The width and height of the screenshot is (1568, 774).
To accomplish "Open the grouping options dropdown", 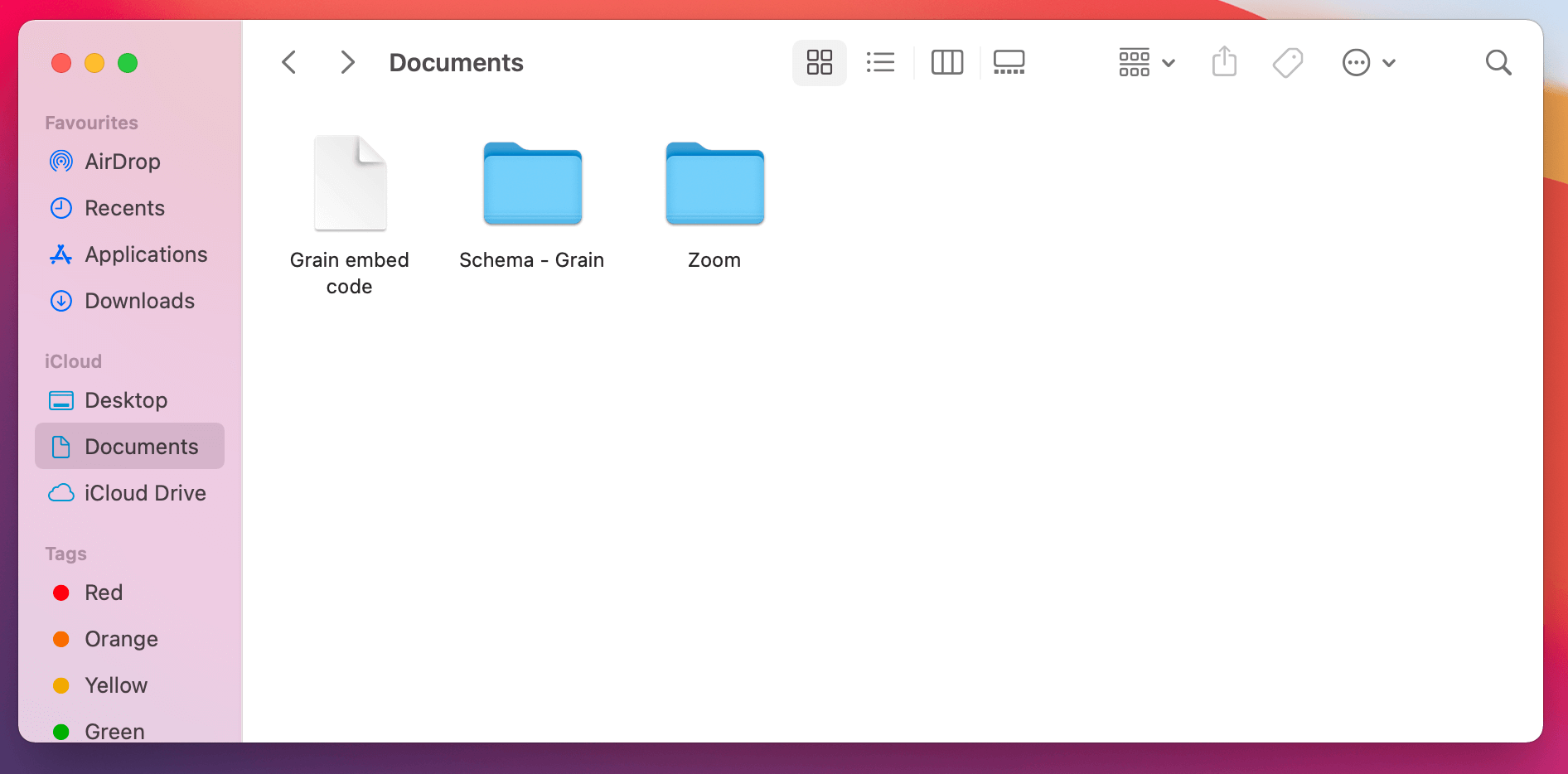I will coord(1146,62).
